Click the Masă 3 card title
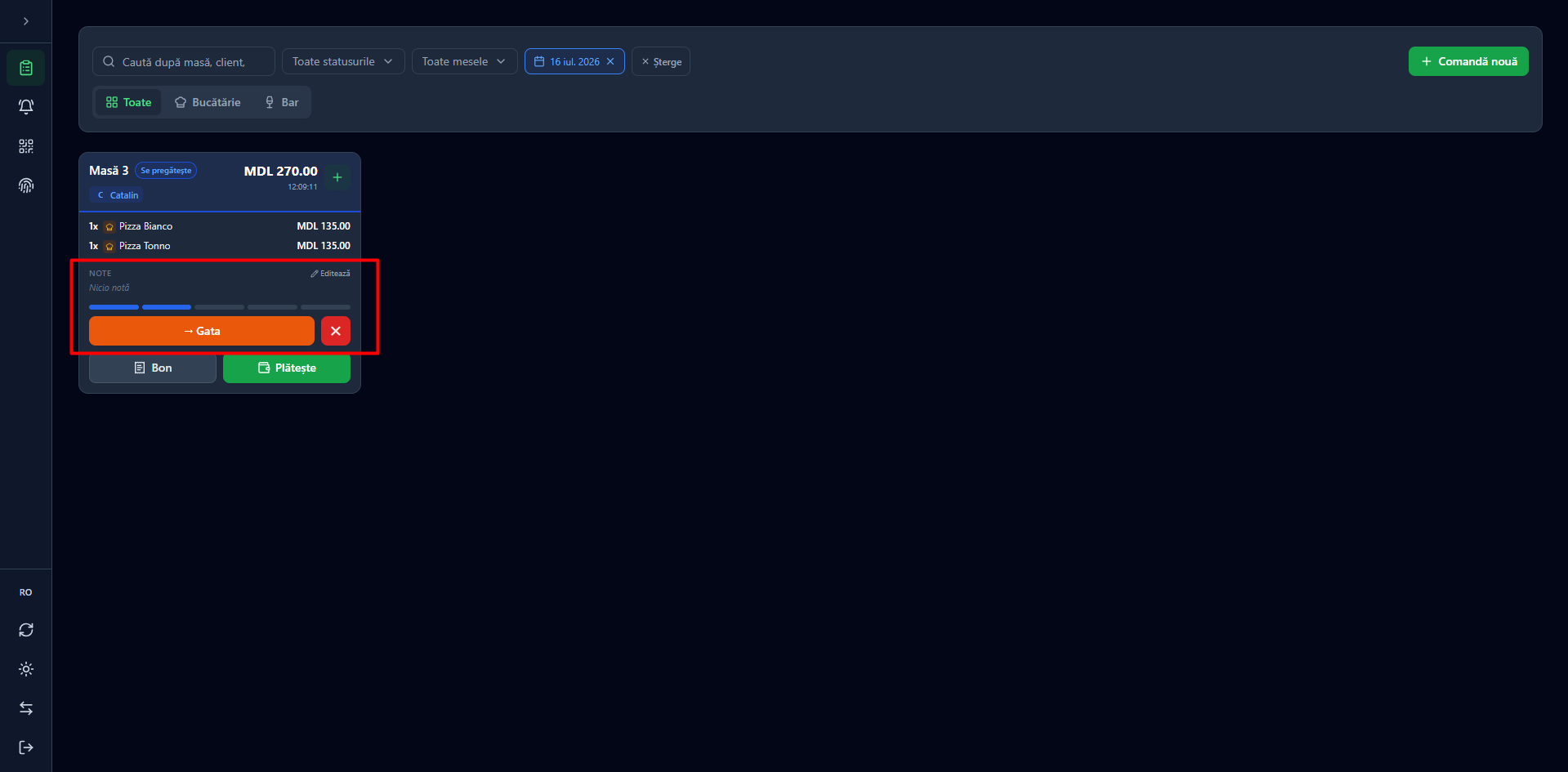 coord(109,171)
